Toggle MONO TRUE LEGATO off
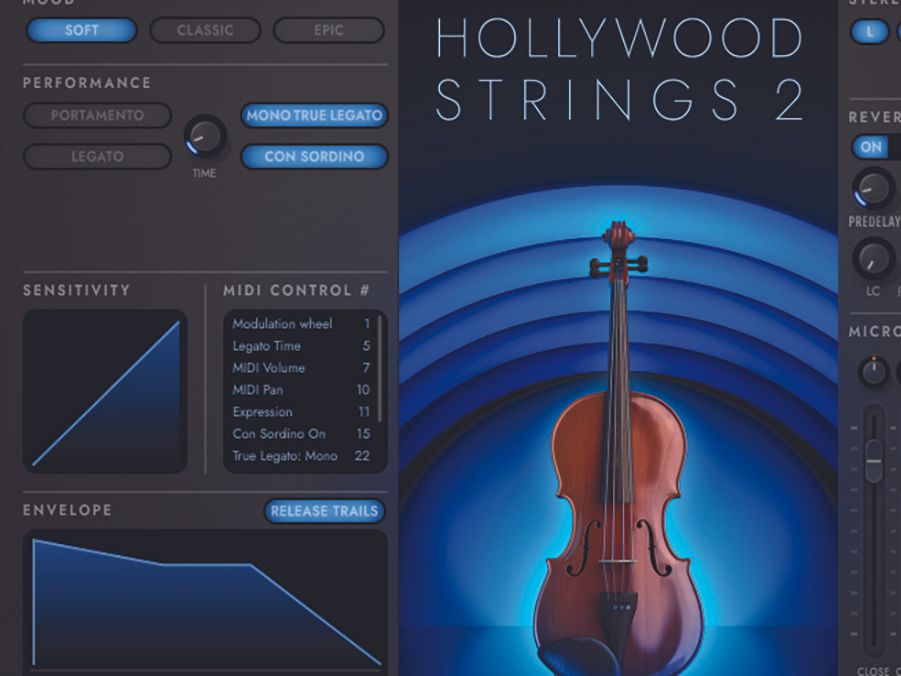 coord(314,115)
